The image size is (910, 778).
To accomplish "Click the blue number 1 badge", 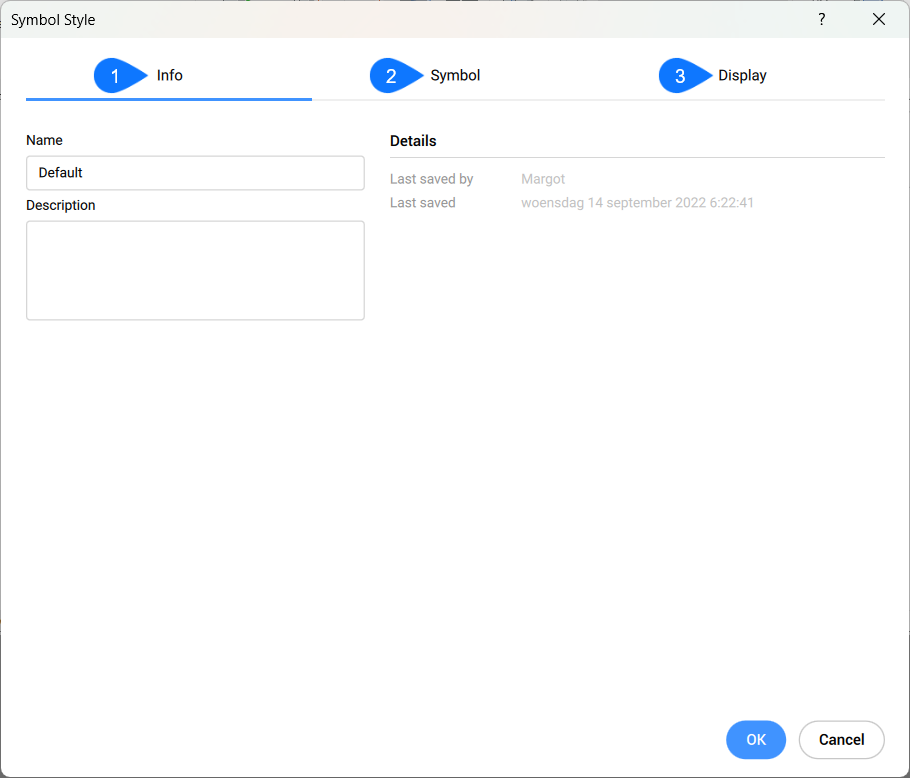I will click(116, 76).
